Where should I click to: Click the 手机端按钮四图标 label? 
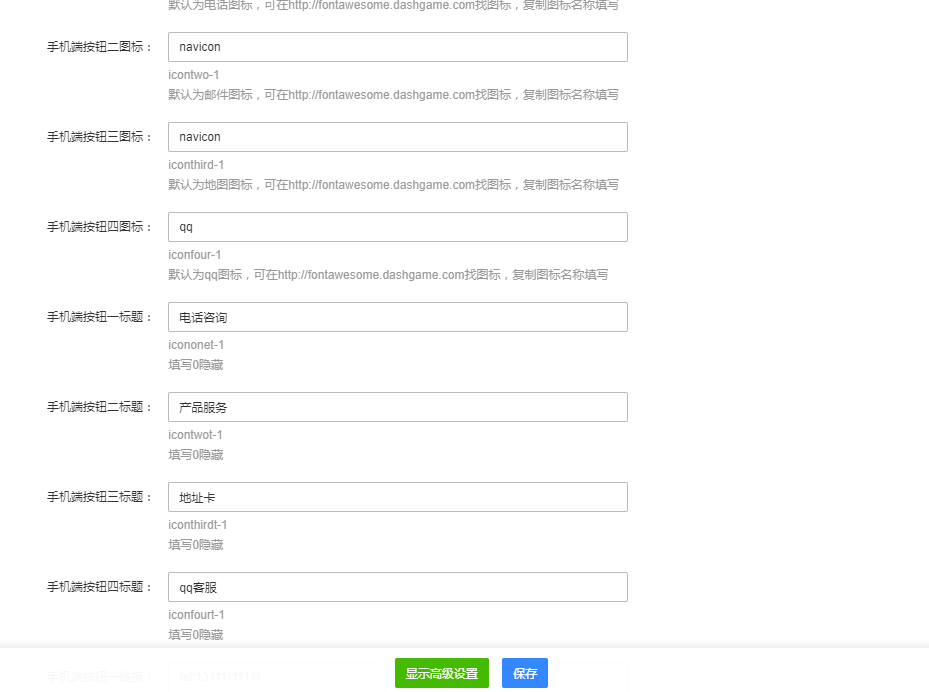point(100,227)
